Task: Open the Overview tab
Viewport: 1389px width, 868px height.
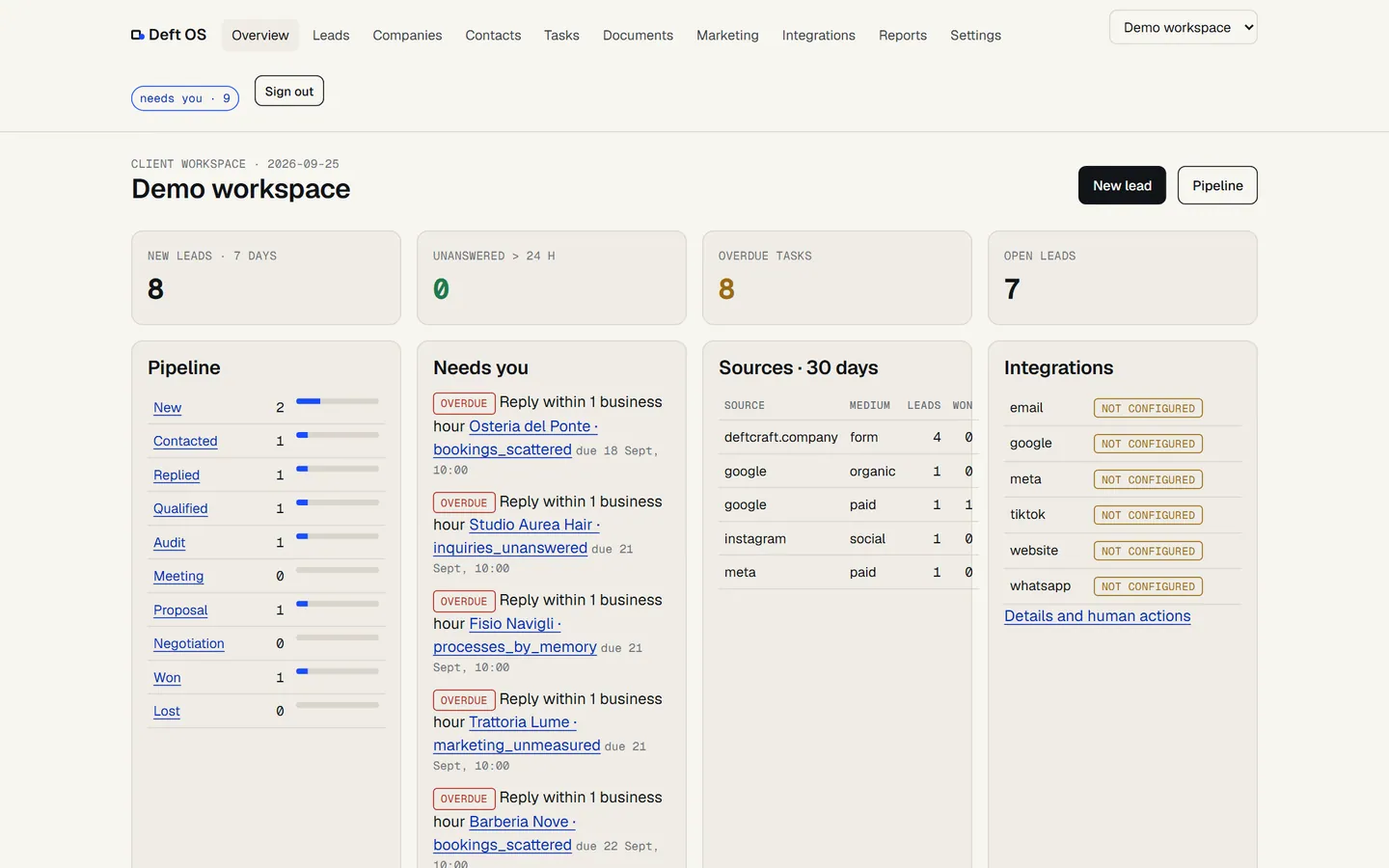Action: point(260,35)
